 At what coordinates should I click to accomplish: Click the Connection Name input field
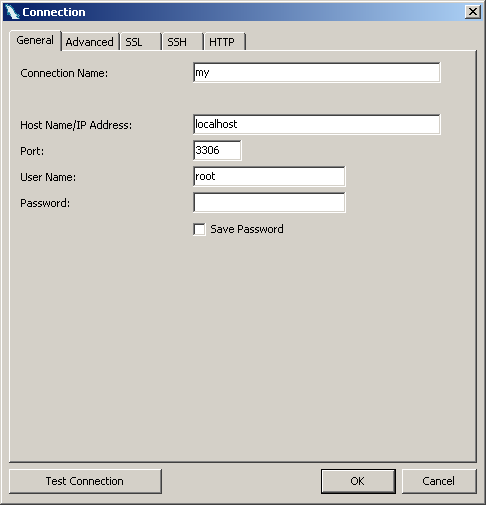[x=317, y=72]
